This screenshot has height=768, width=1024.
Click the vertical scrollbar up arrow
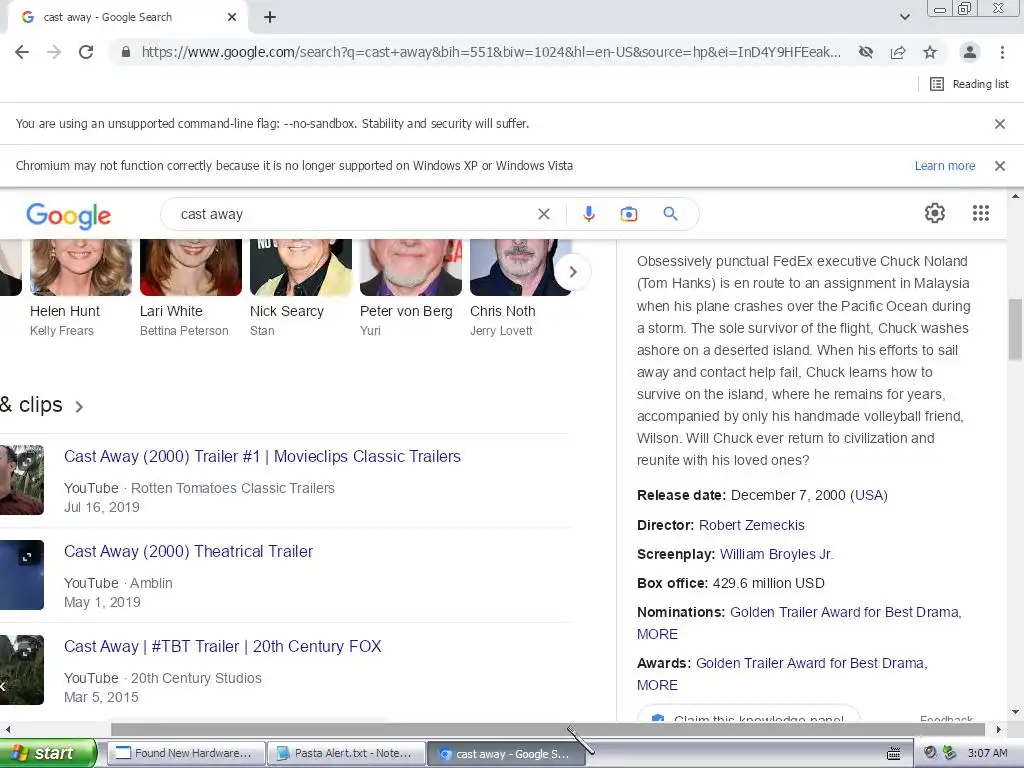tap(1015, 196)
